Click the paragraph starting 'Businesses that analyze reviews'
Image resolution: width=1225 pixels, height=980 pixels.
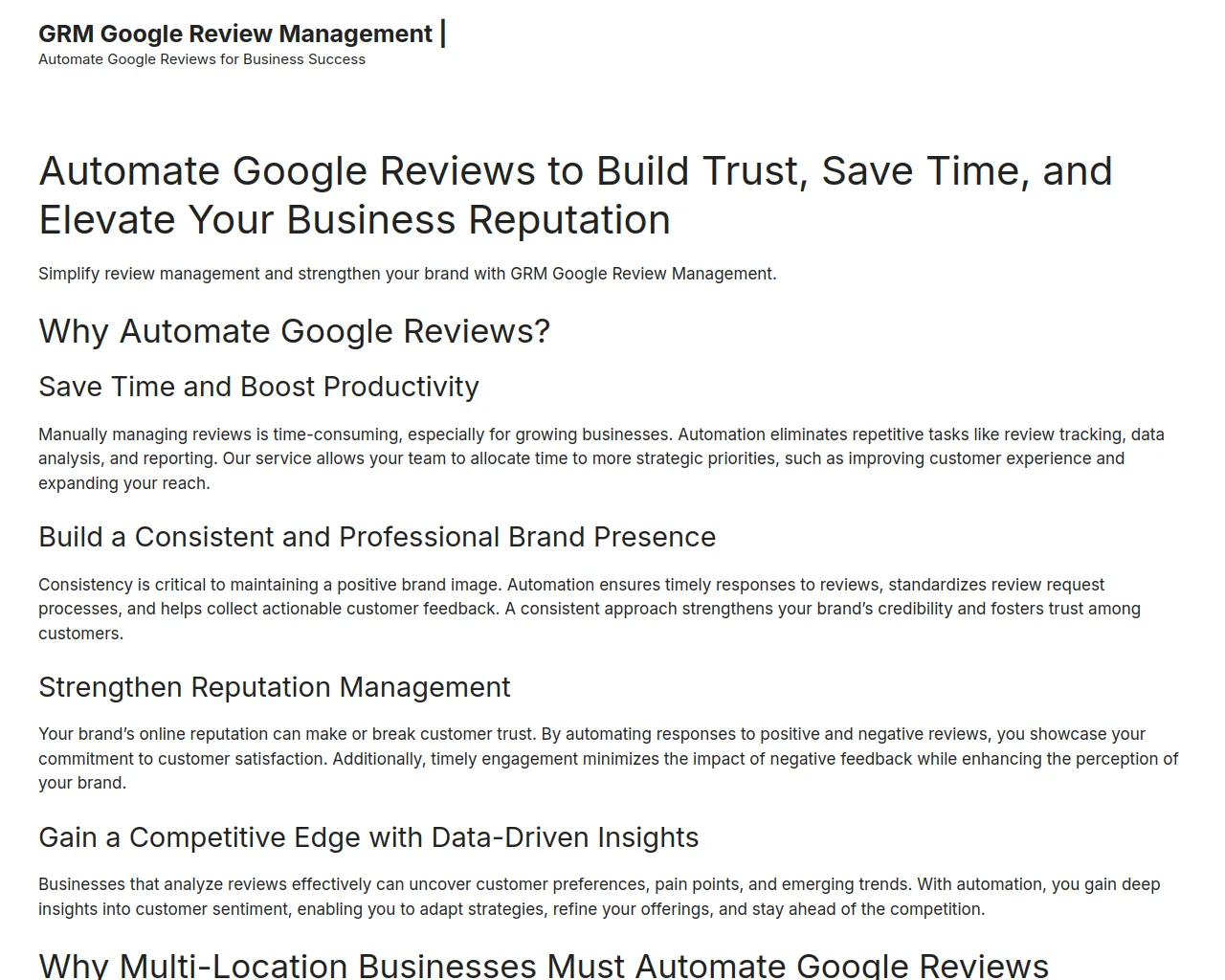click(599, 897)
